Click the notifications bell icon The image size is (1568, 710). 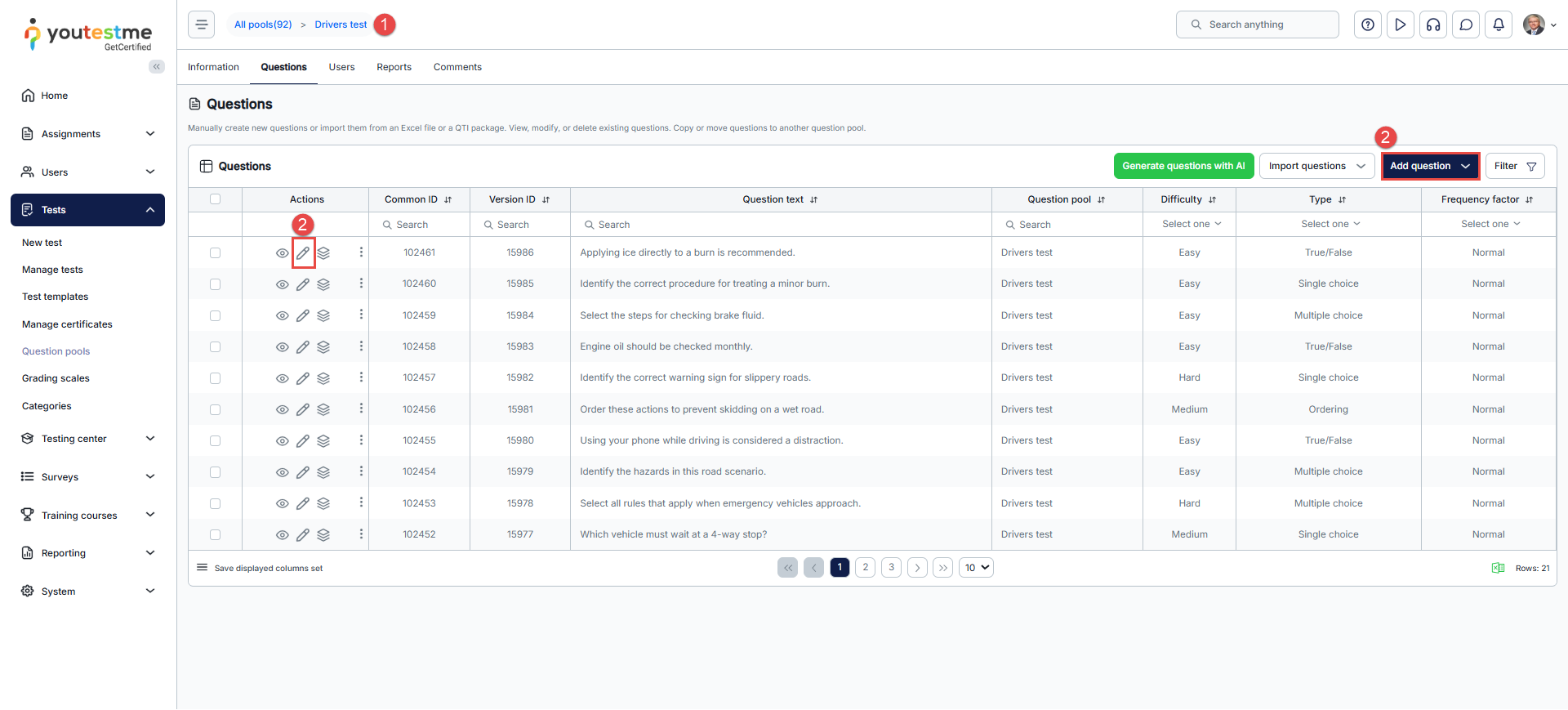[1498, 25]
